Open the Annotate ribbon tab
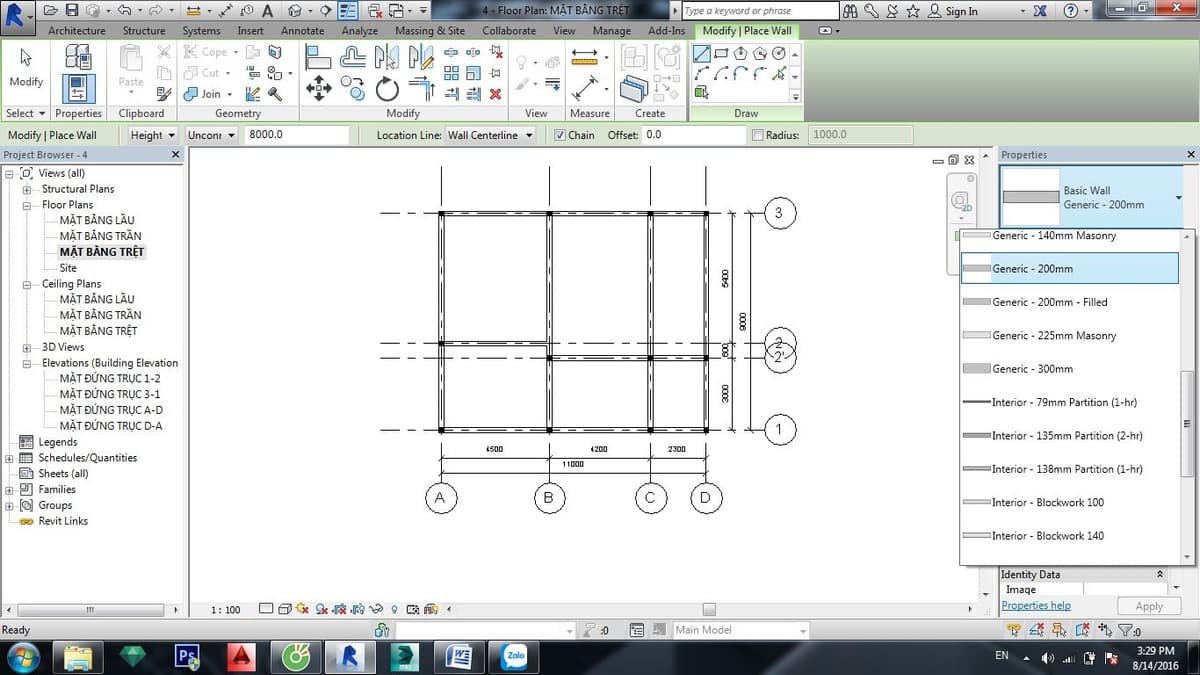The height and width of the screenshot is (675, 1200). [x=302, y=31]
